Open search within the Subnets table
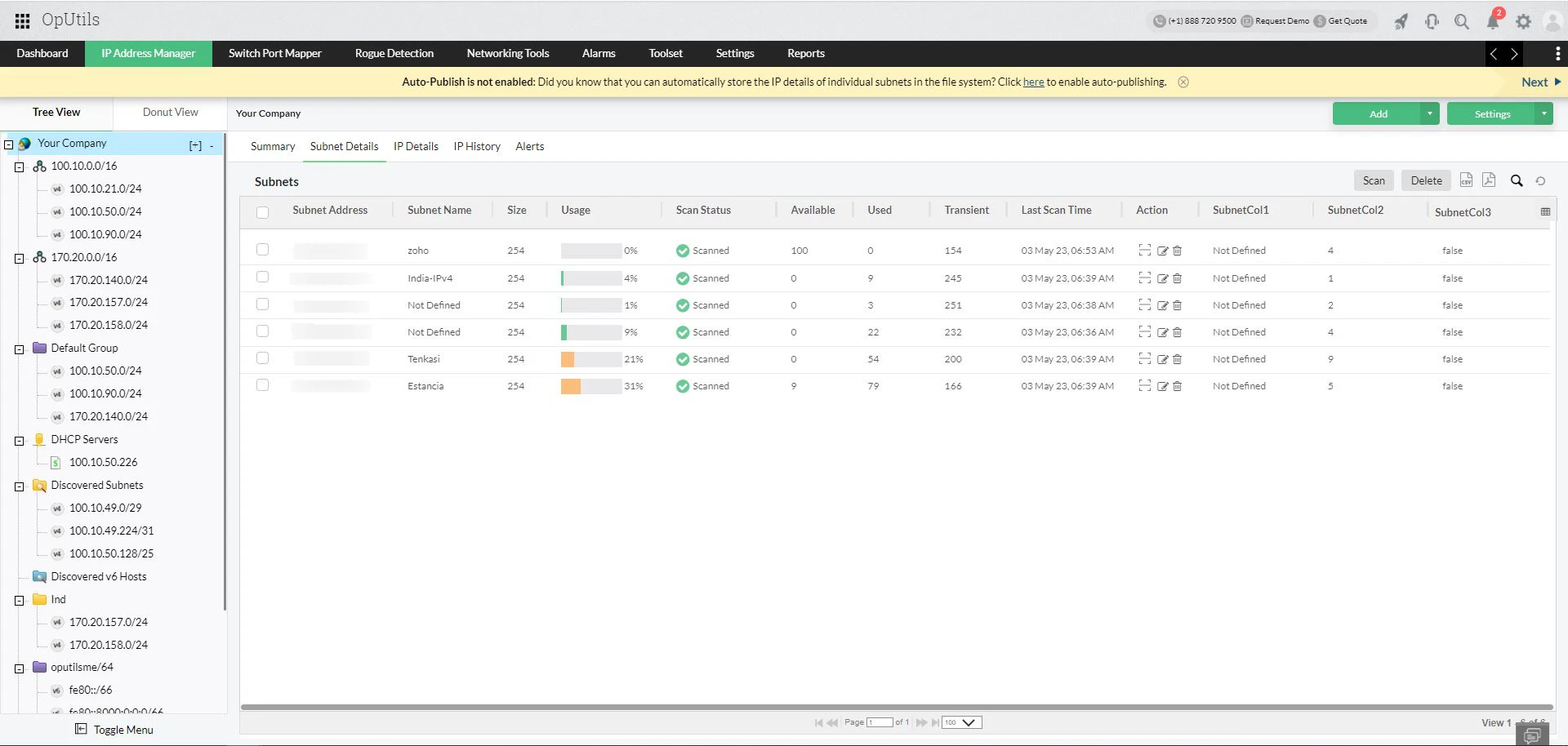The width and height of the screenshot is (1568, 746). coord(1517,180)
